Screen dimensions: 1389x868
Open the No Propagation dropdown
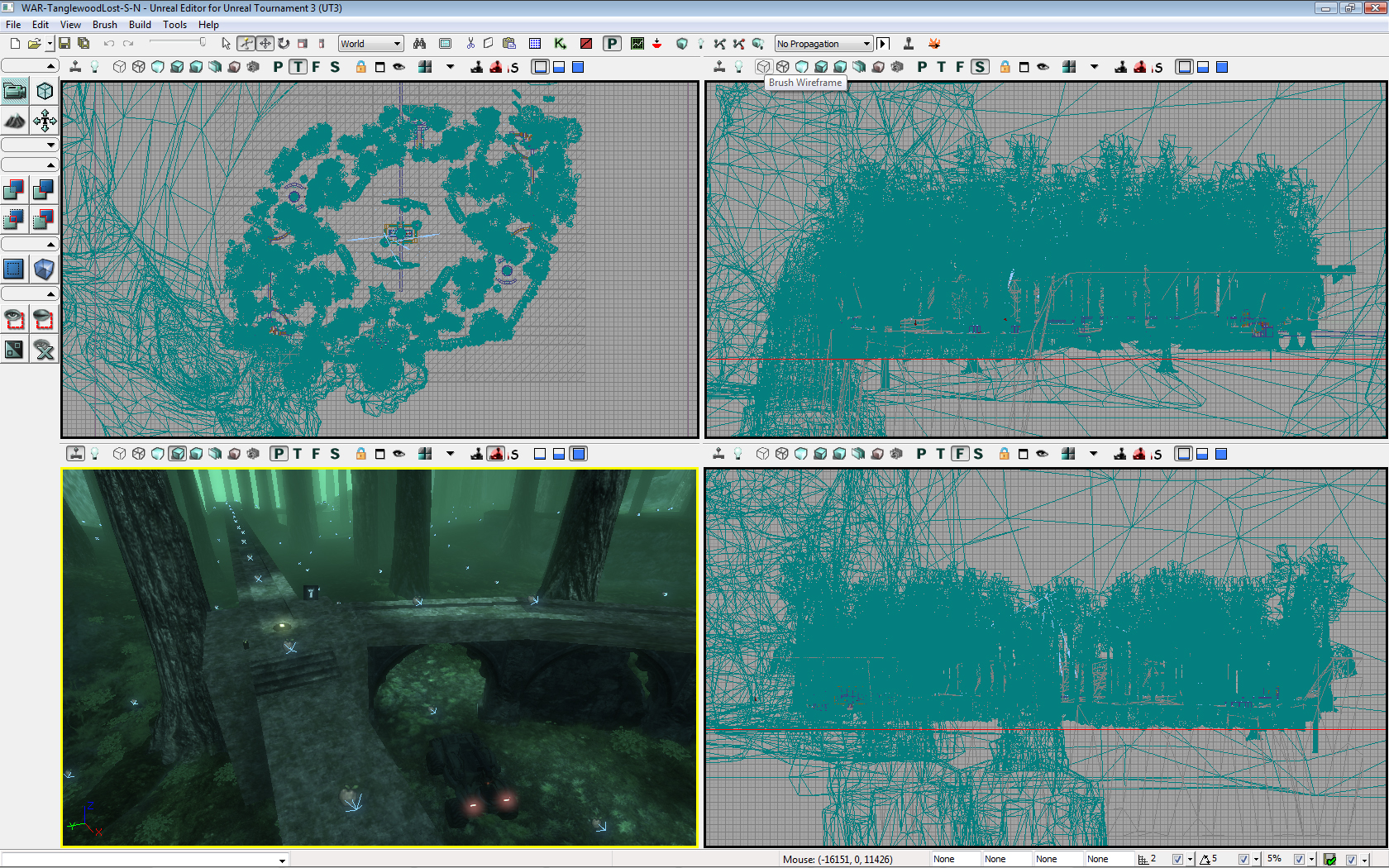tap(823, 44)
